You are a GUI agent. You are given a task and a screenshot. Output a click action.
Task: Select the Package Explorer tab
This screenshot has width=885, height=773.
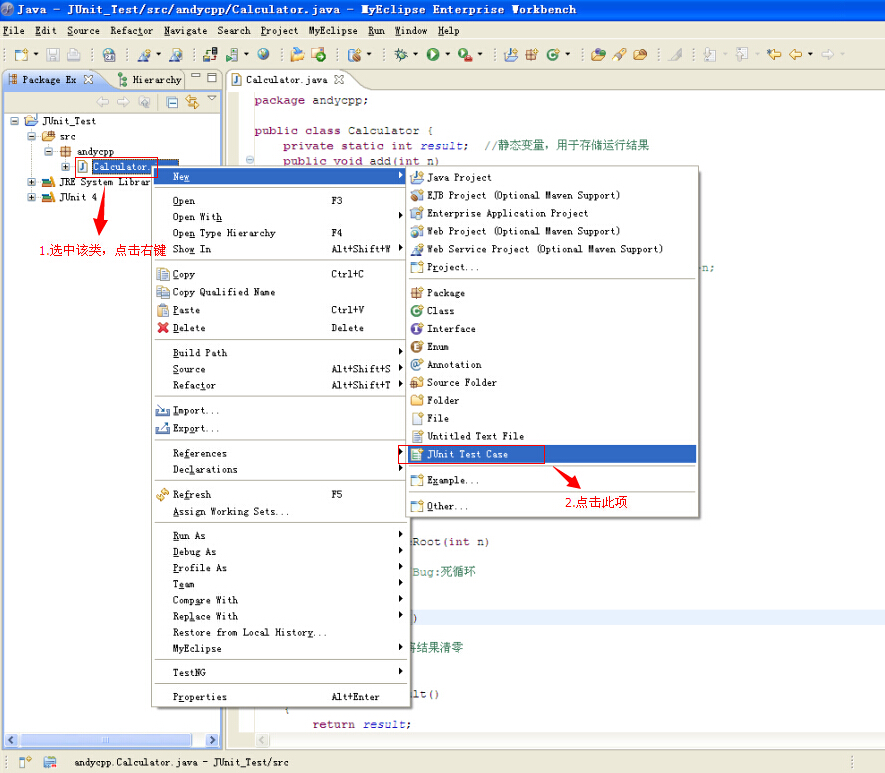point(48,80)
